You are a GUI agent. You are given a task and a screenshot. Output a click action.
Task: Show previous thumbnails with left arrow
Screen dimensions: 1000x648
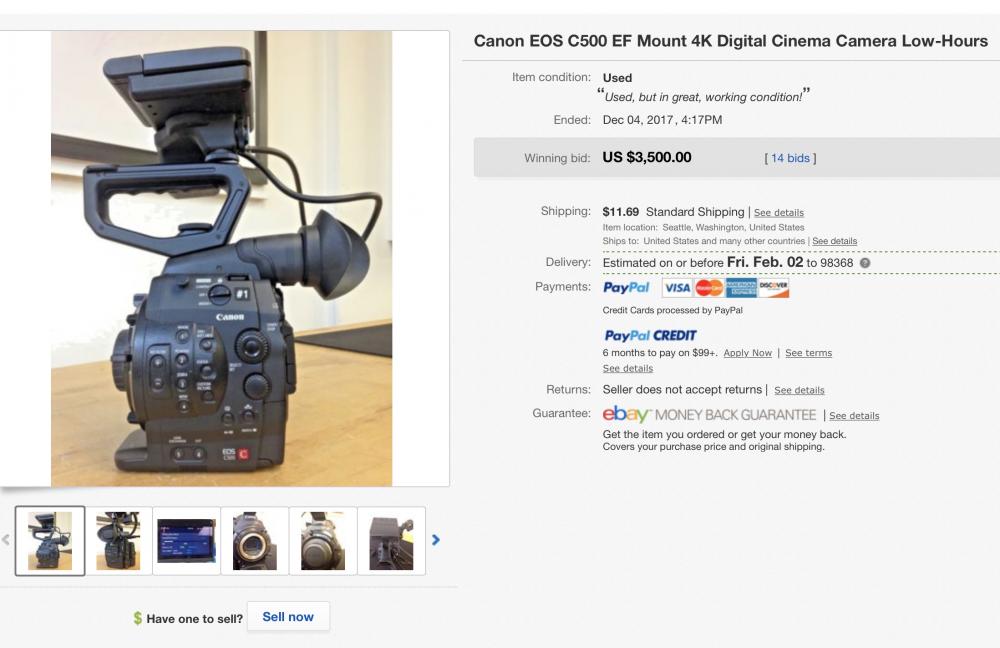(x=6, y=540)
